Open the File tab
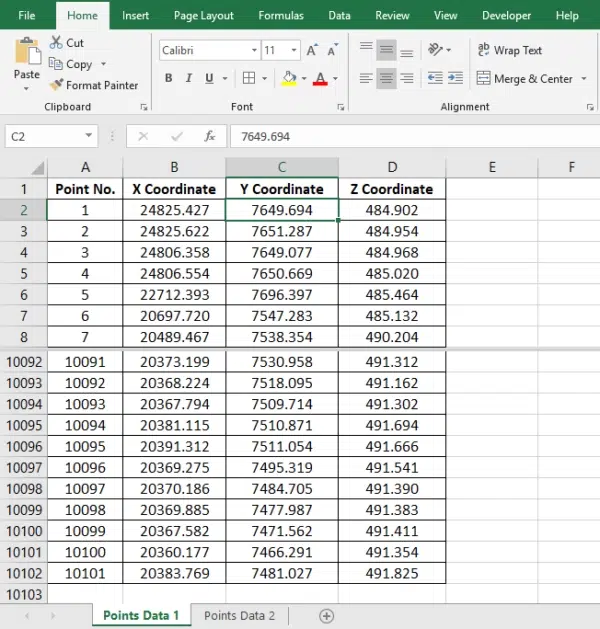 click(27, 15)
